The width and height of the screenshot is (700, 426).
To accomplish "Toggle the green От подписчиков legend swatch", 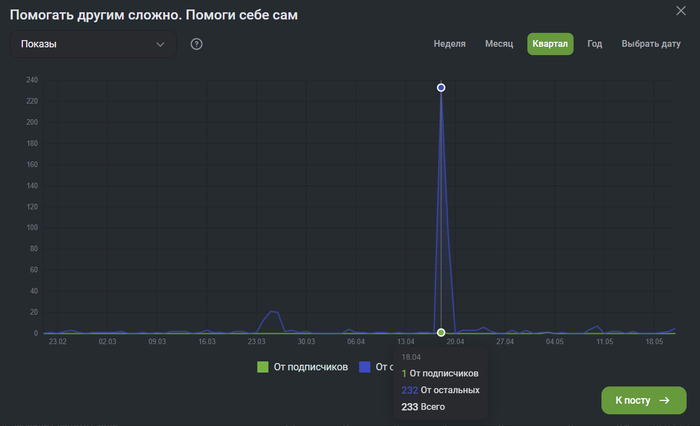I will coord(263,367).
